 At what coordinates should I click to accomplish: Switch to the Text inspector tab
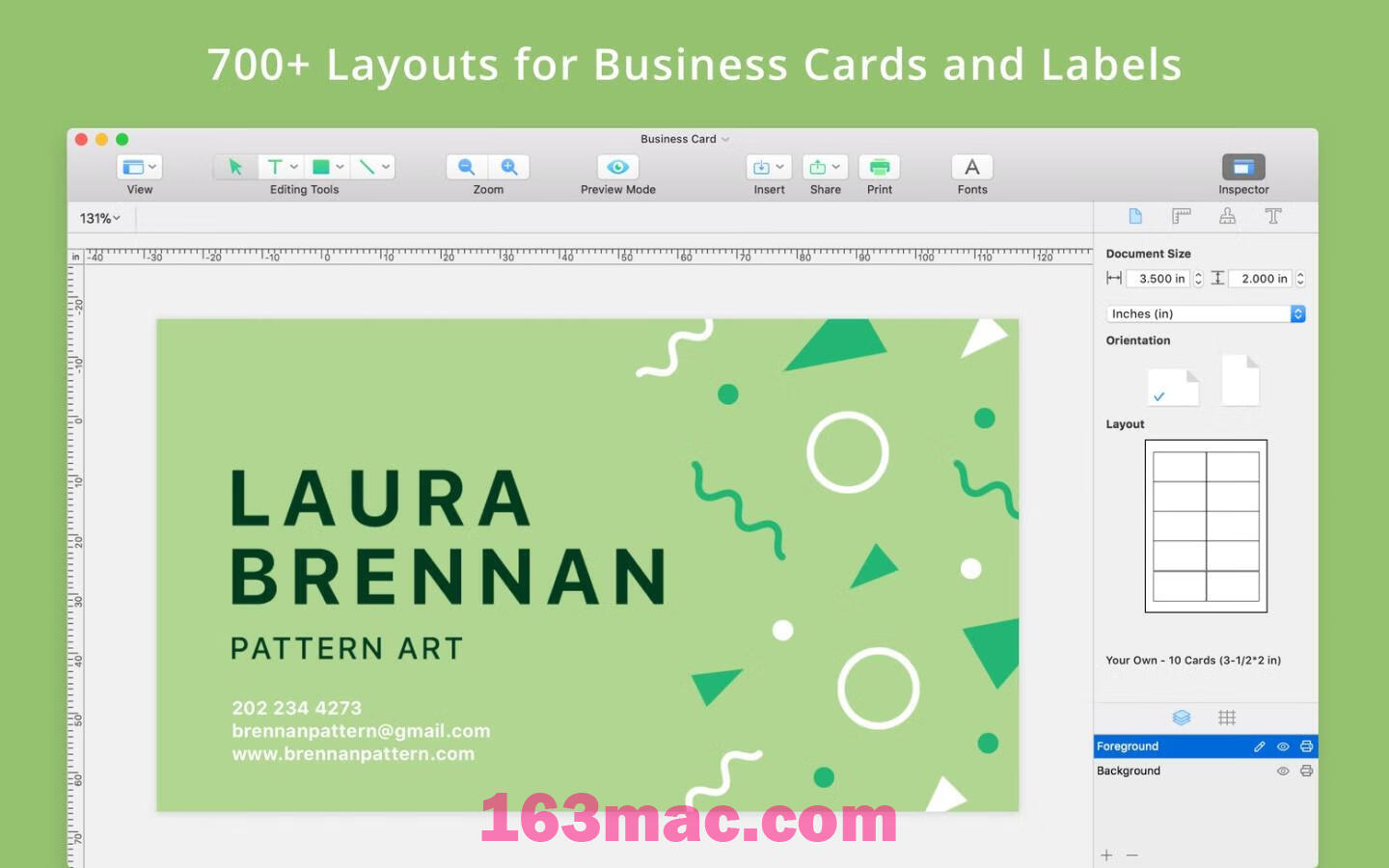pos(1273,216)
